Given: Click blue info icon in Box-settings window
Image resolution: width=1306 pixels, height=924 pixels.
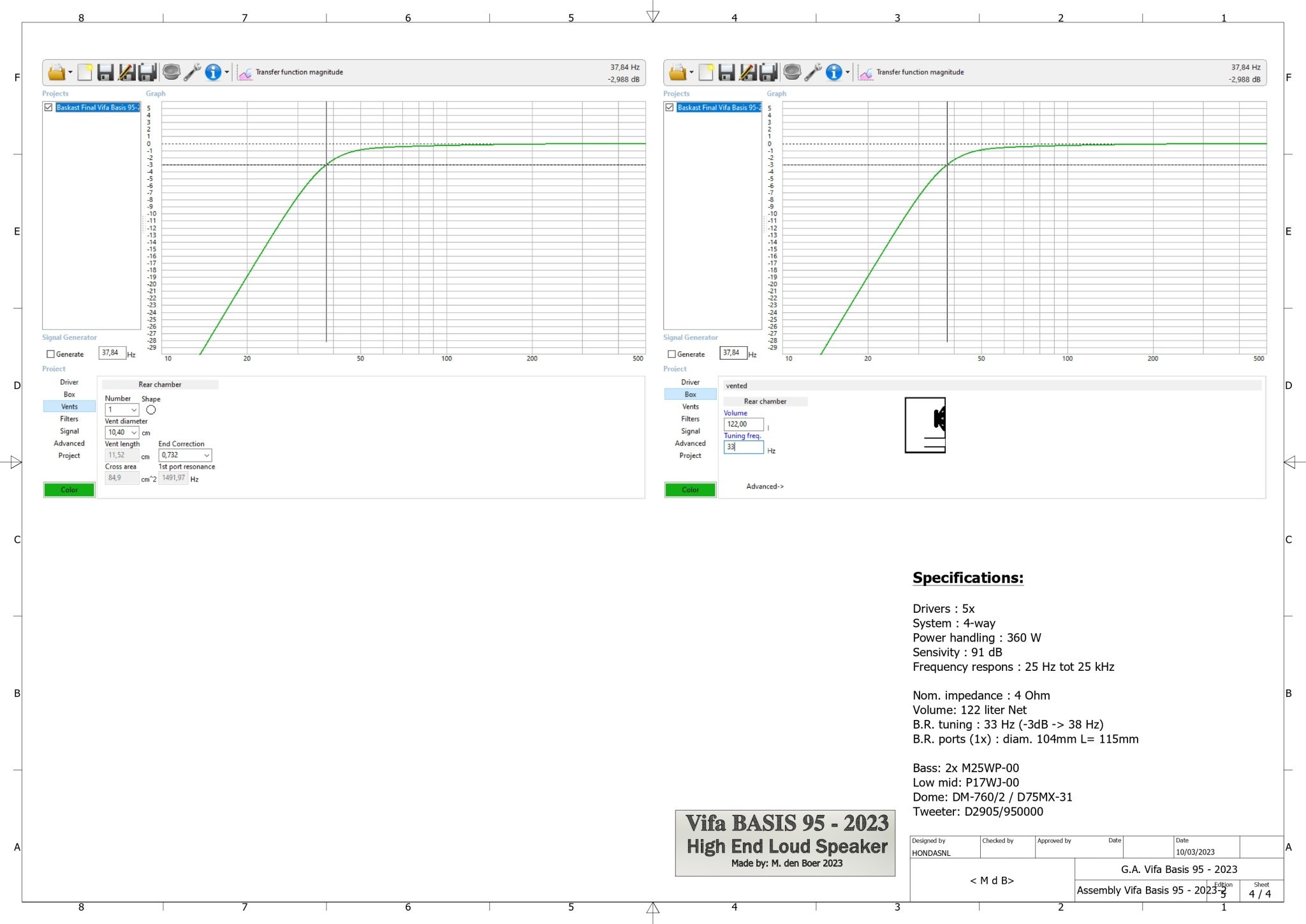Looking at the screenshot, I should (x=834, y=72).
